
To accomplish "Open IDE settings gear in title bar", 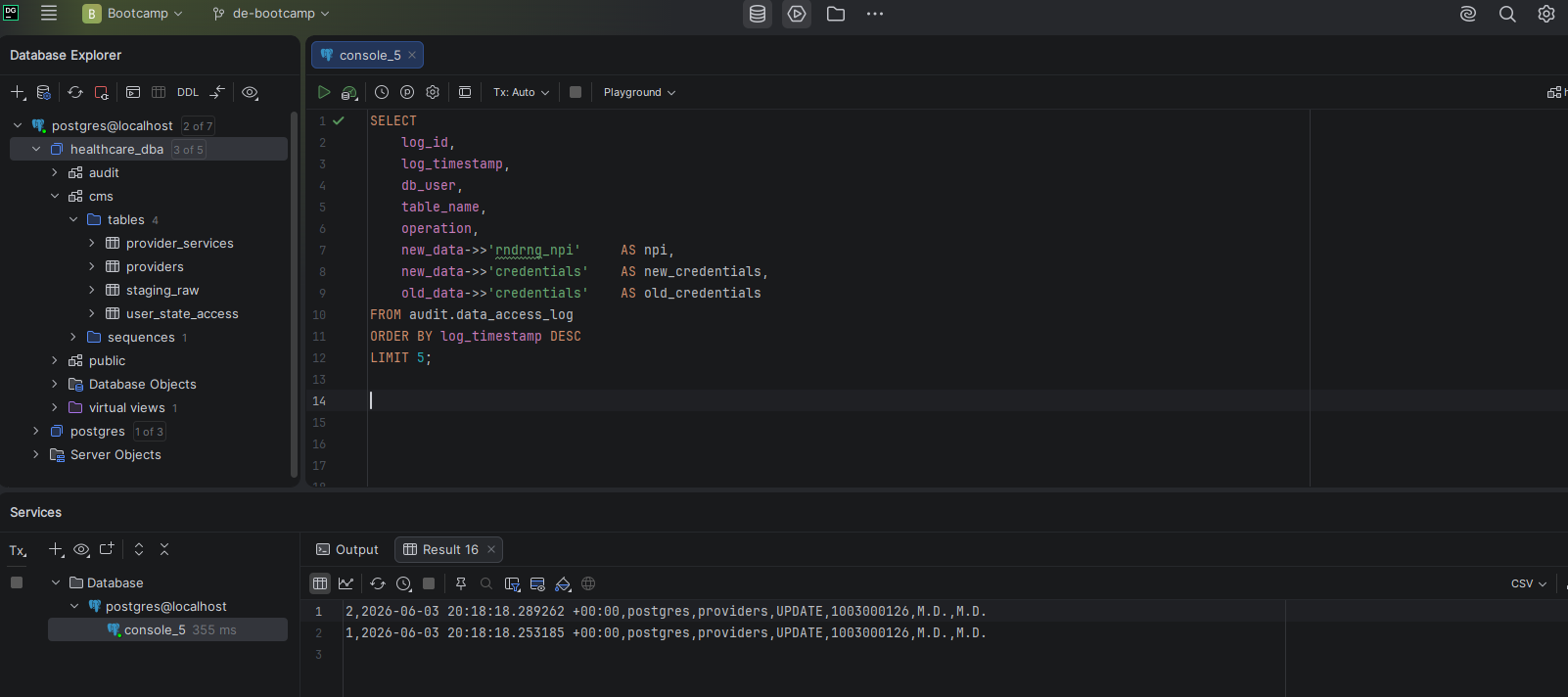I will (1546, 14).
